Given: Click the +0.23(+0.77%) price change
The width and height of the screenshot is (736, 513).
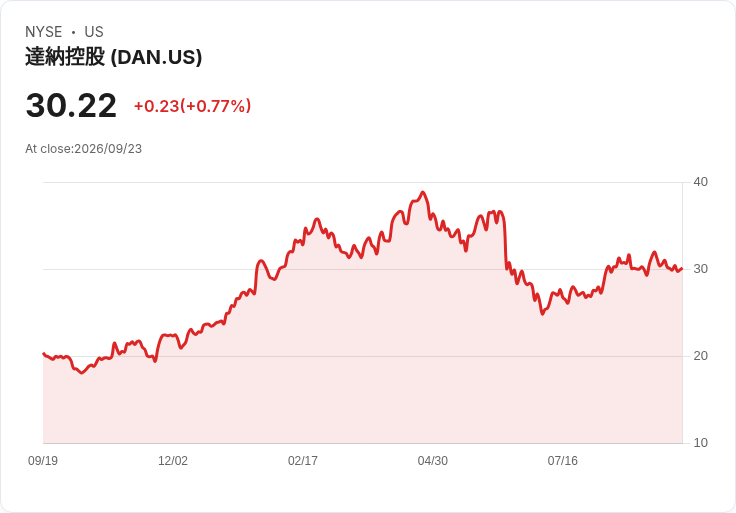Looking at the screenshot, I should click(192, 106).
